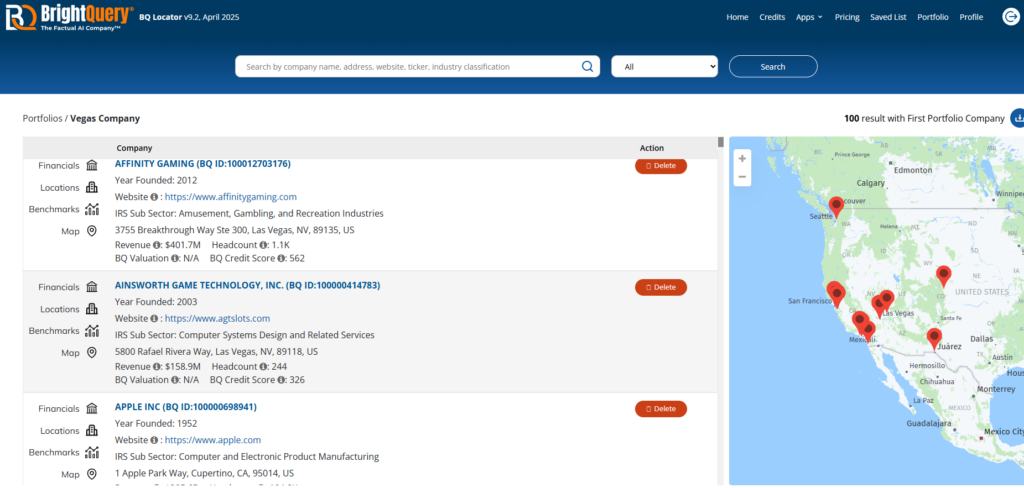Click Year Founded: 1952 text
Viewport: 1024px width, 488px height.
[156, 423]
